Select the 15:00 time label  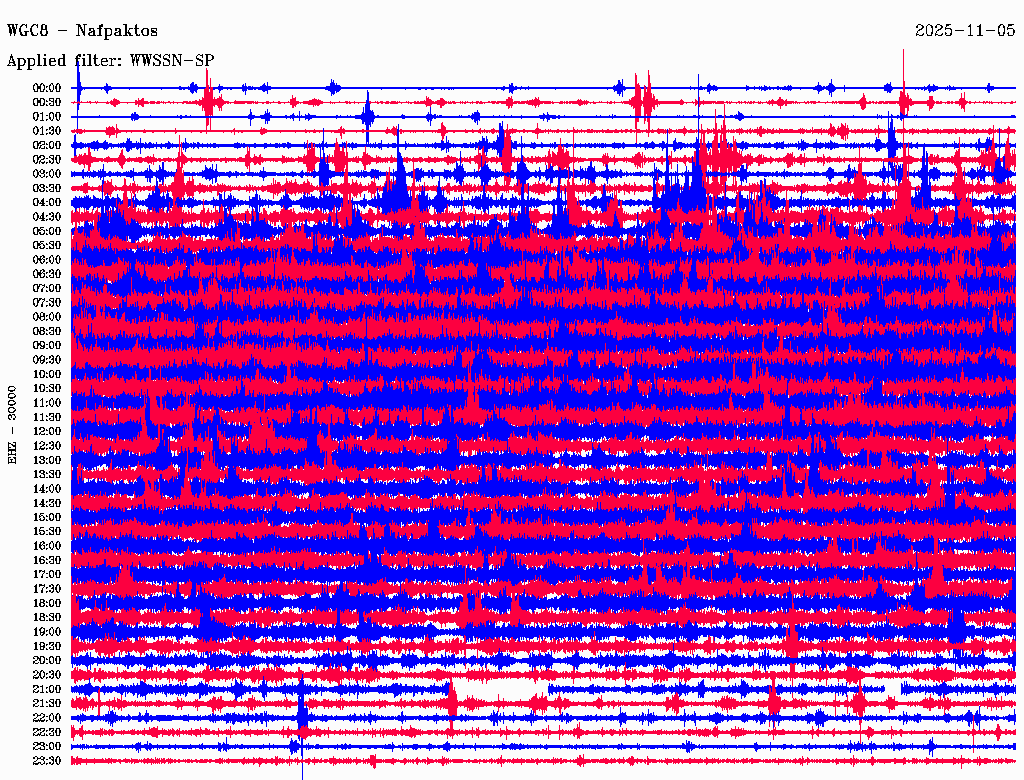coord(47,517)
